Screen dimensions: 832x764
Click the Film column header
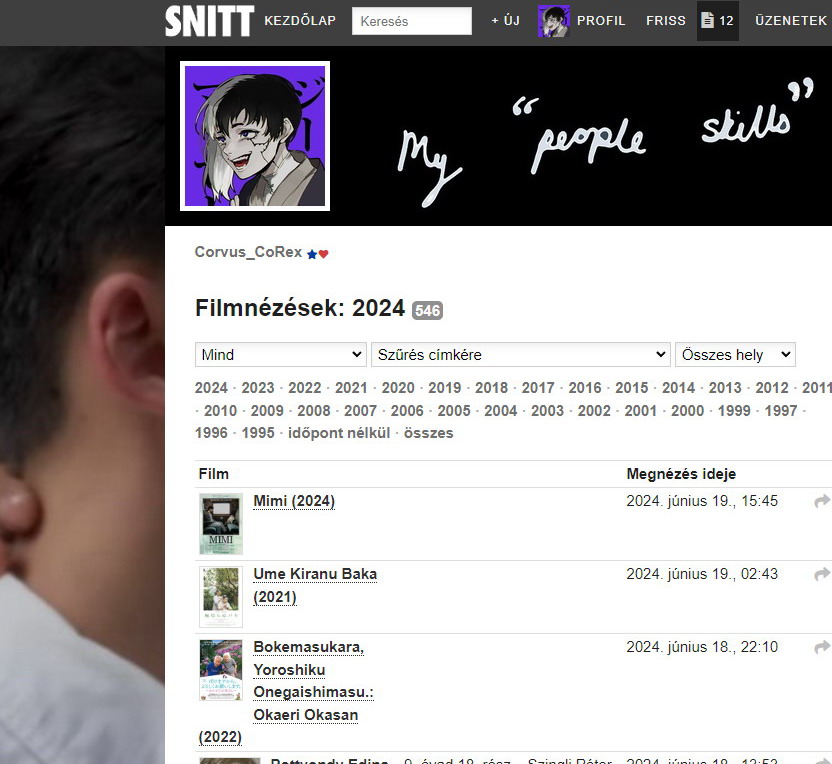[213, 474]
